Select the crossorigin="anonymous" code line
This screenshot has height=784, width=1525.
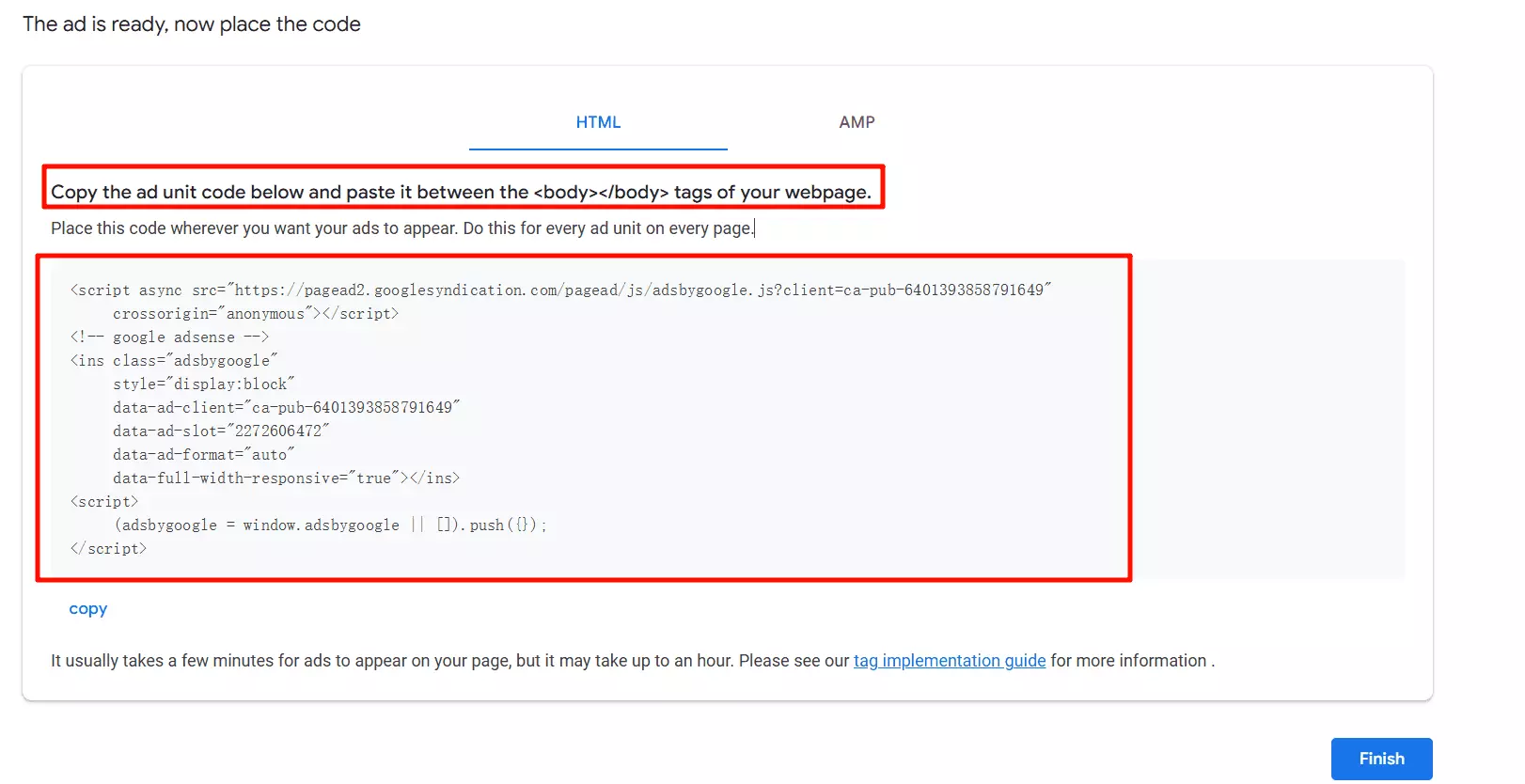pos(256,314)
